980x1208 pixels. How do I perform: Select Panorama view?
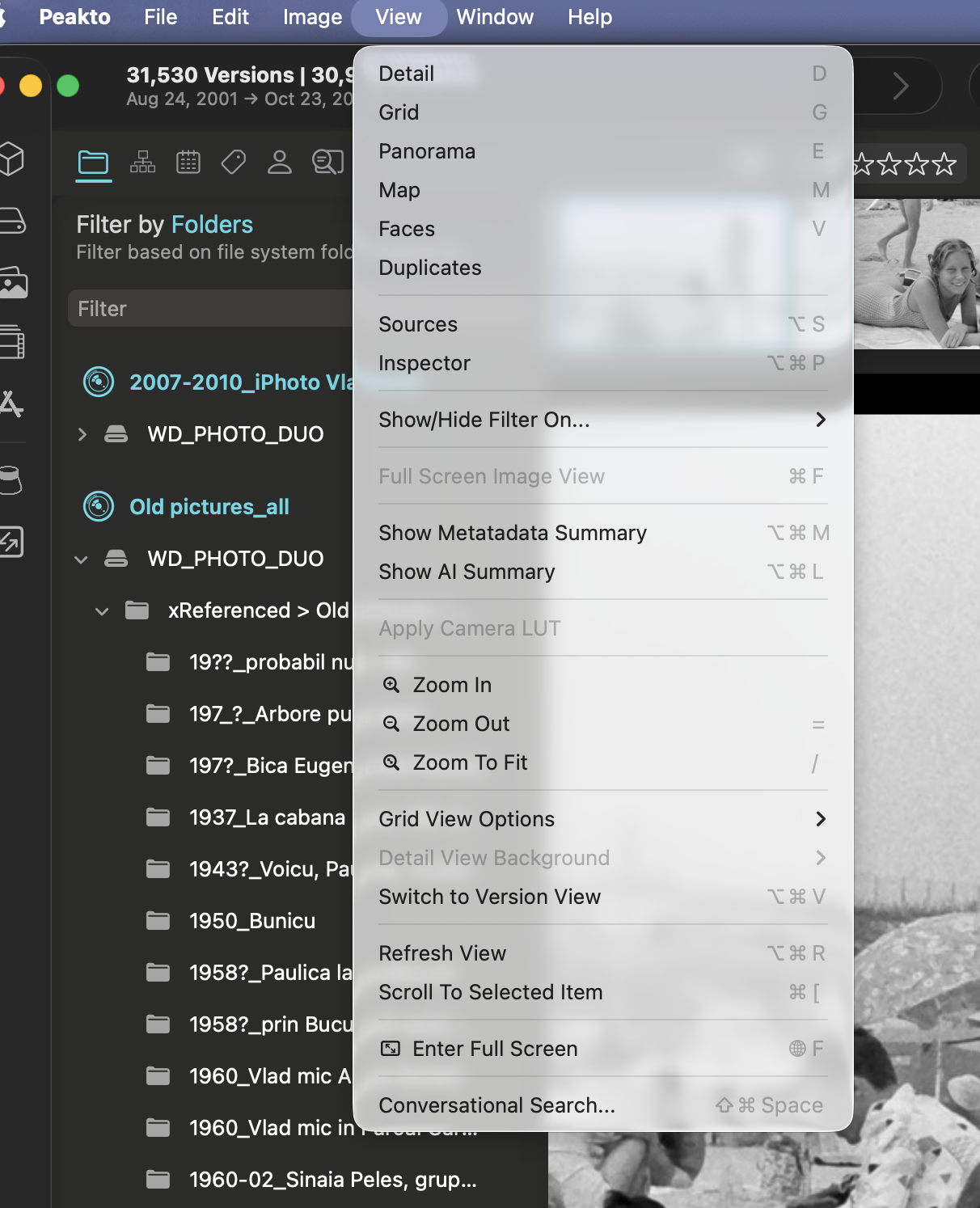click(x=603, y=151)
